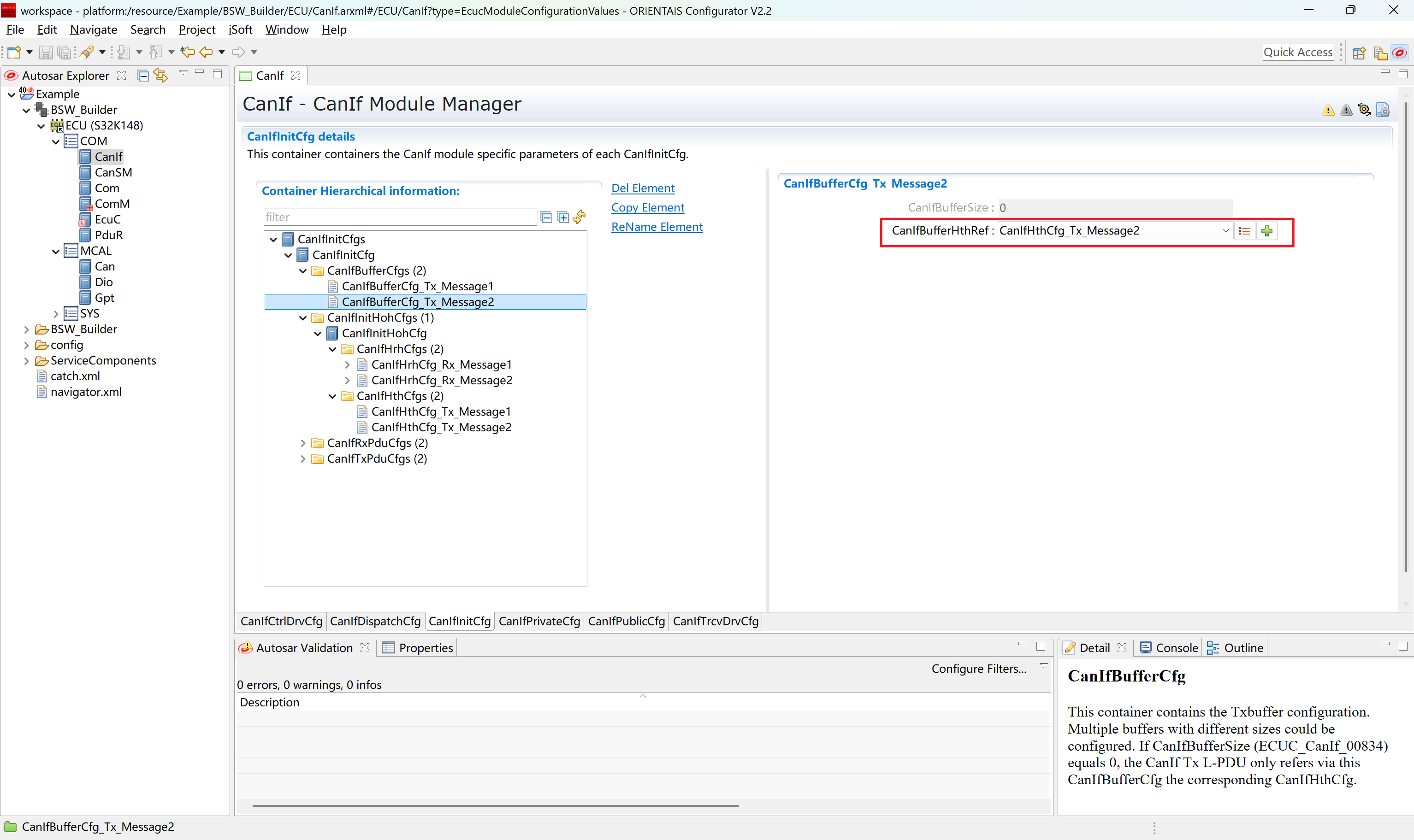Viewport: 1414px width, 840px height.
Task: Click the Last Edit Location toolbar icon
Action: tap(188, 52)
